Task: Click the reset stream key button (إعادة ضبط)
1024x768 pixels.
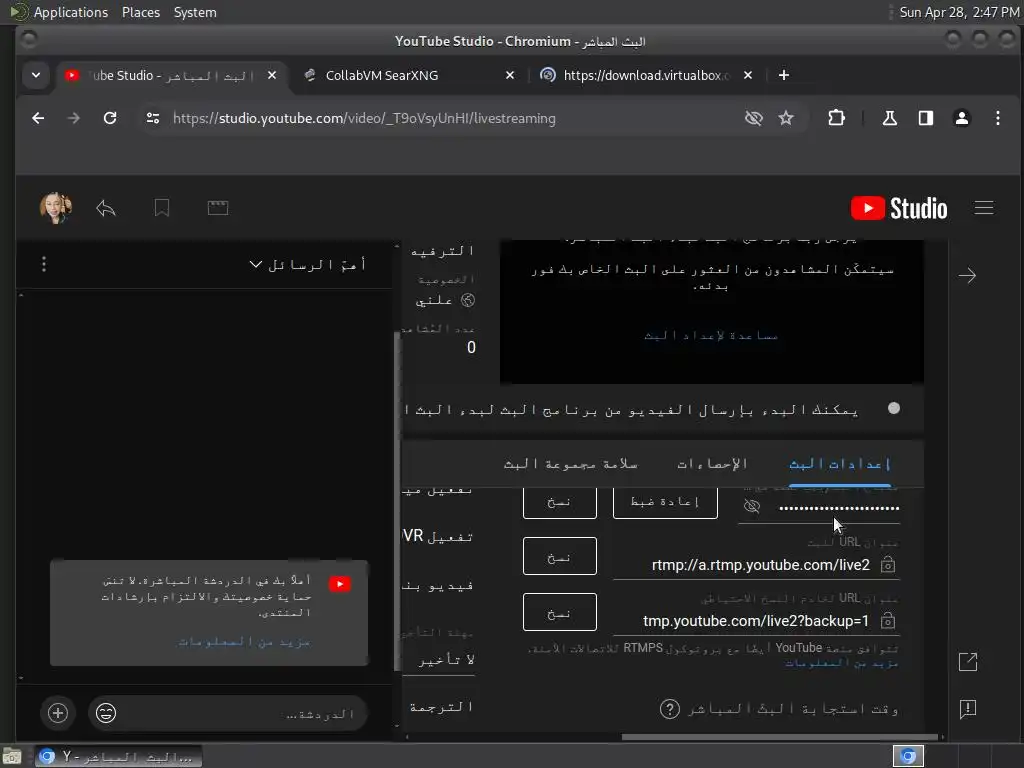Action: point(665,503)
